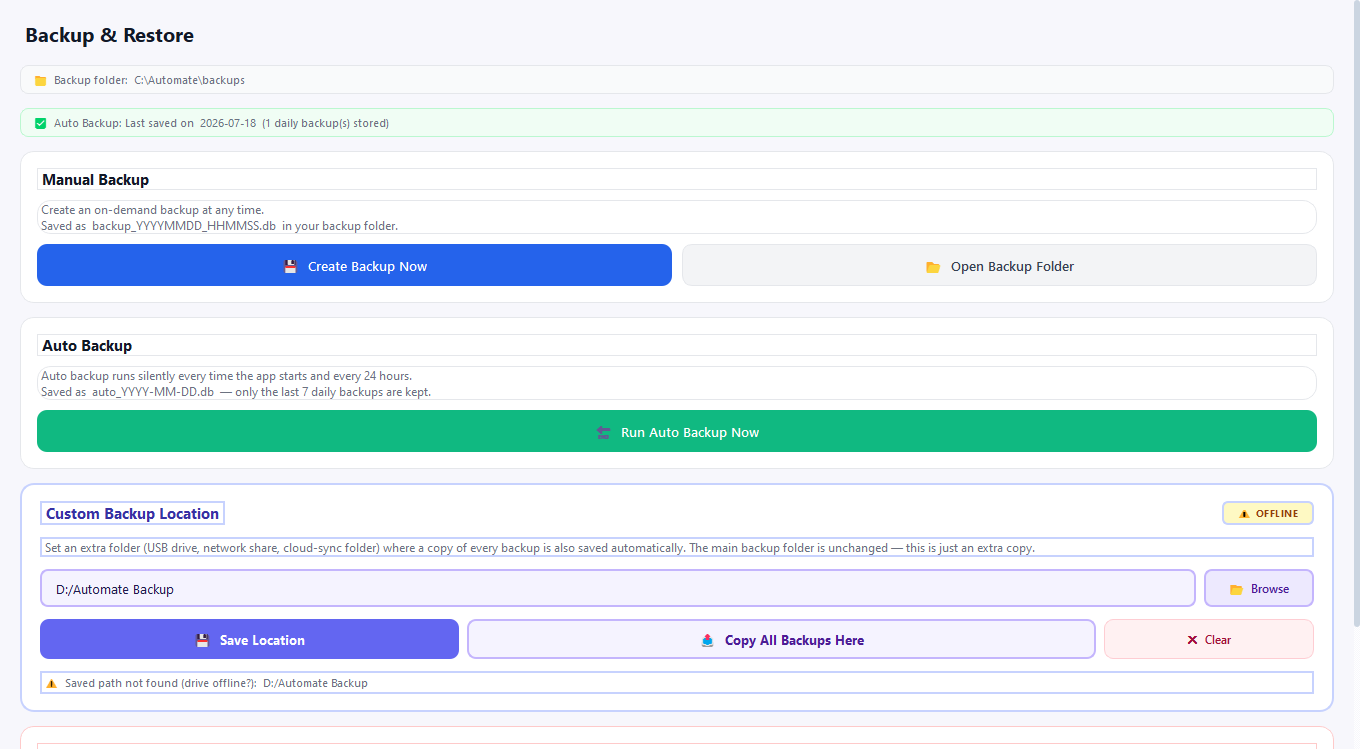Click the red X icon on Clear

pyautogui.click(x=1192, y=640)
